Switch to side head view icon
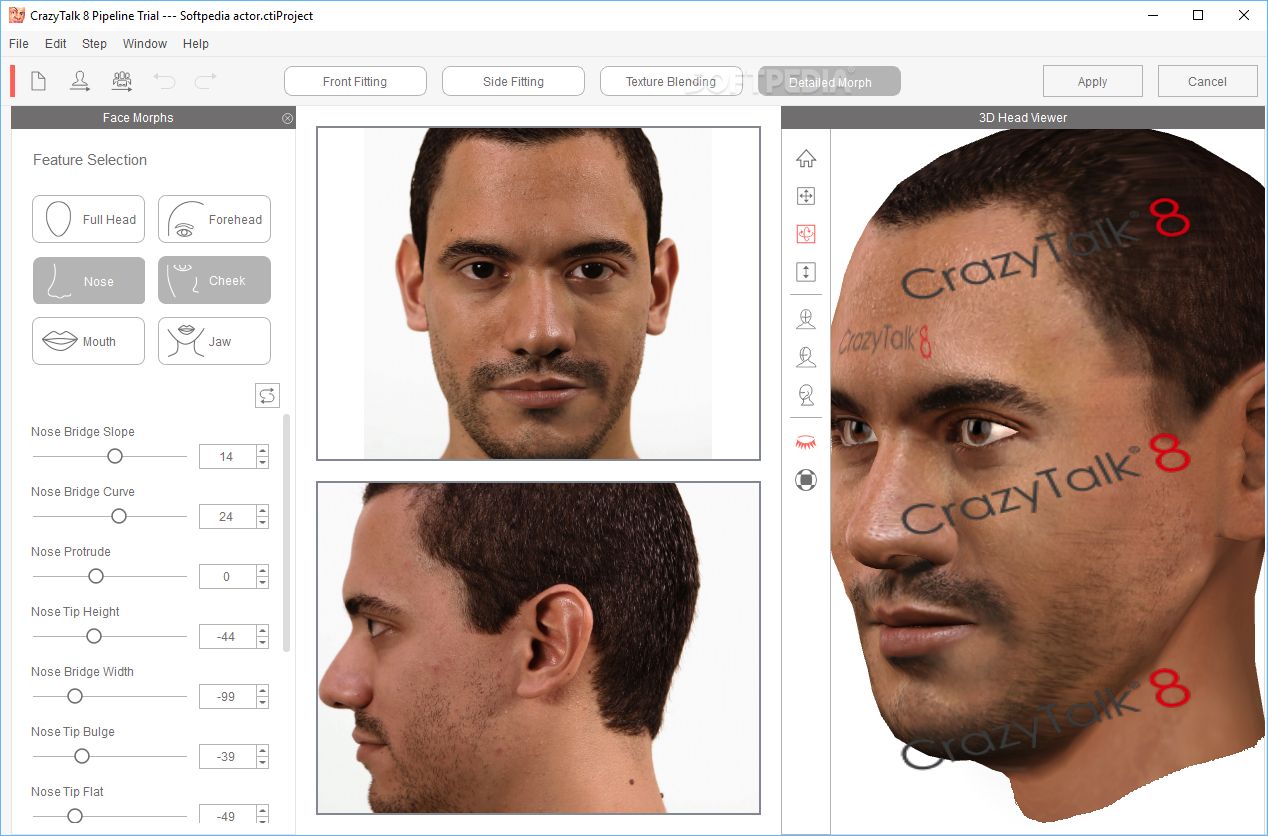 [806, 395]
